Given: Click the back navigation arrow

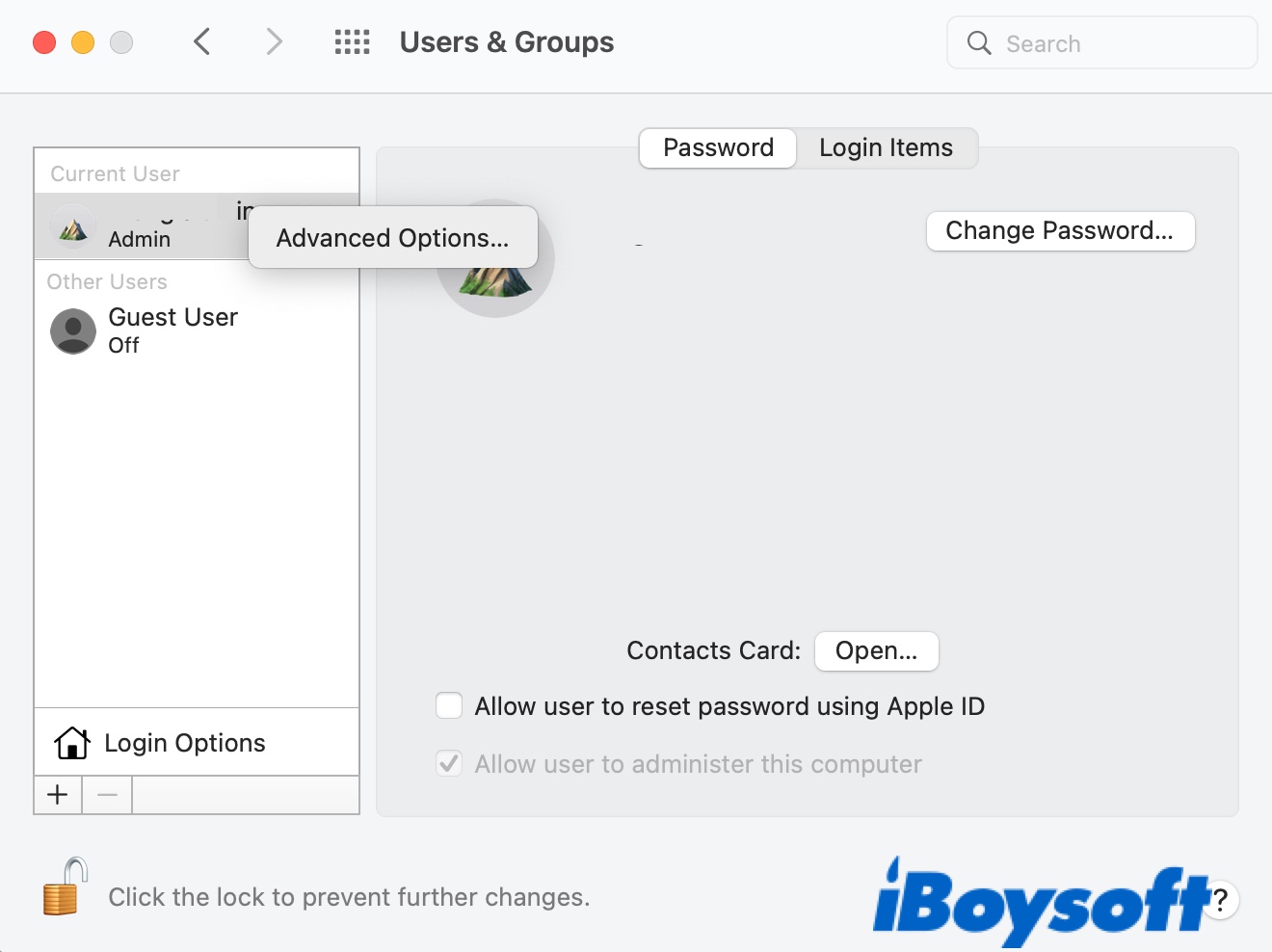Looking at the screenshot, I should (202, 42).
